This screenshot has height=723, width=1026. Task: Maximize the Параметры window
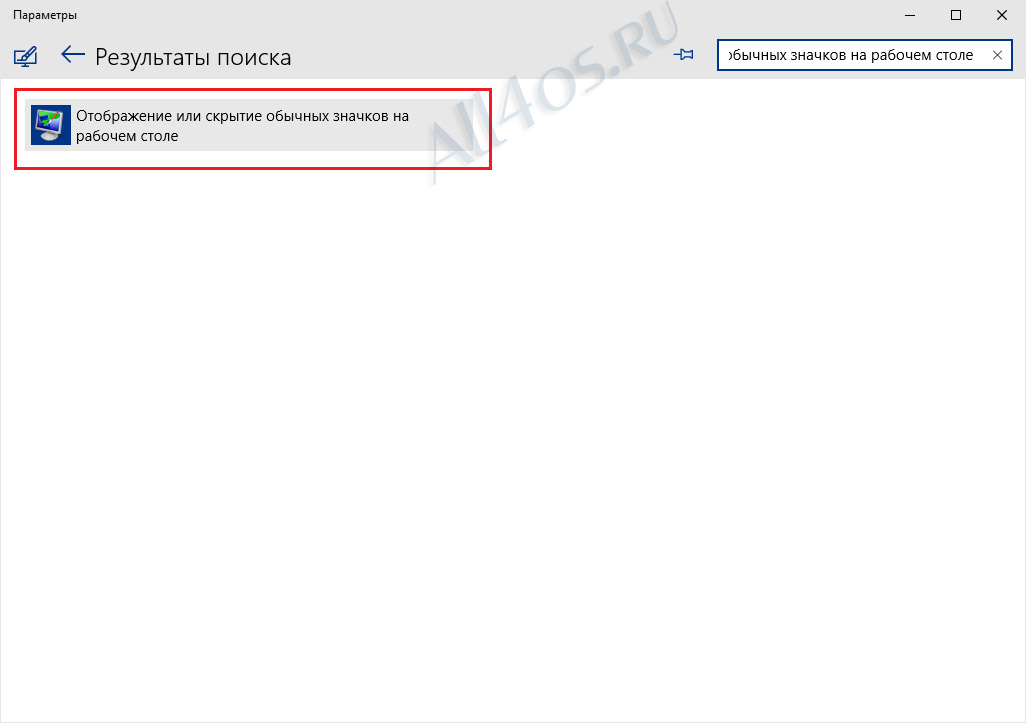pyautogui.click(x=956, y=15)
